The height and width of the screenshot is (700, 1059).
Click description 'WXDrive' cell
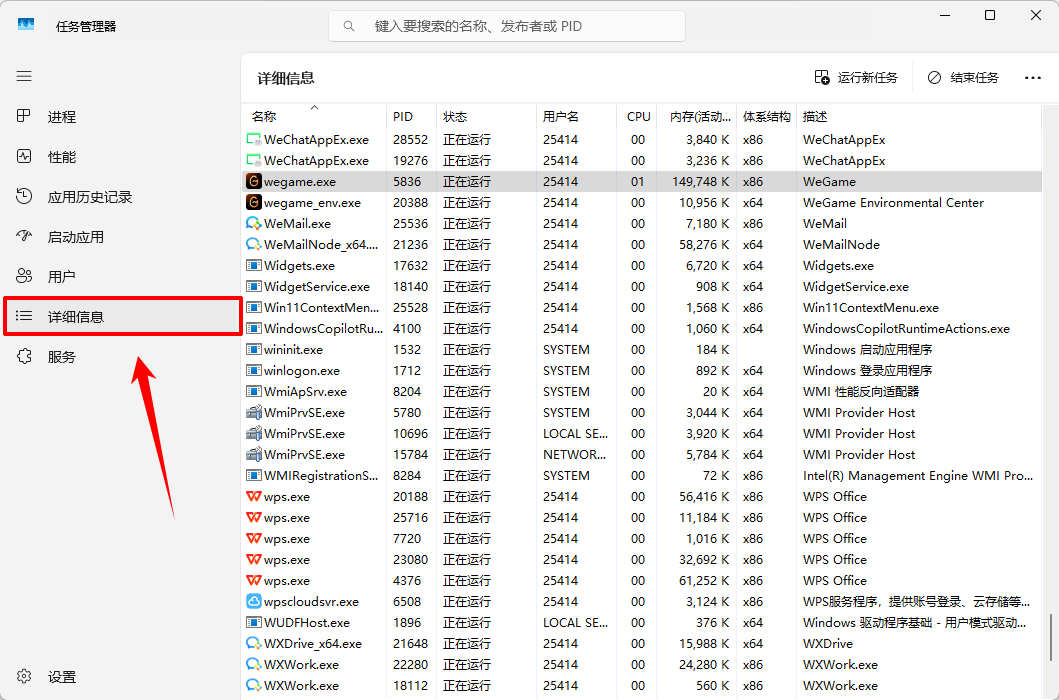(828, 643)
